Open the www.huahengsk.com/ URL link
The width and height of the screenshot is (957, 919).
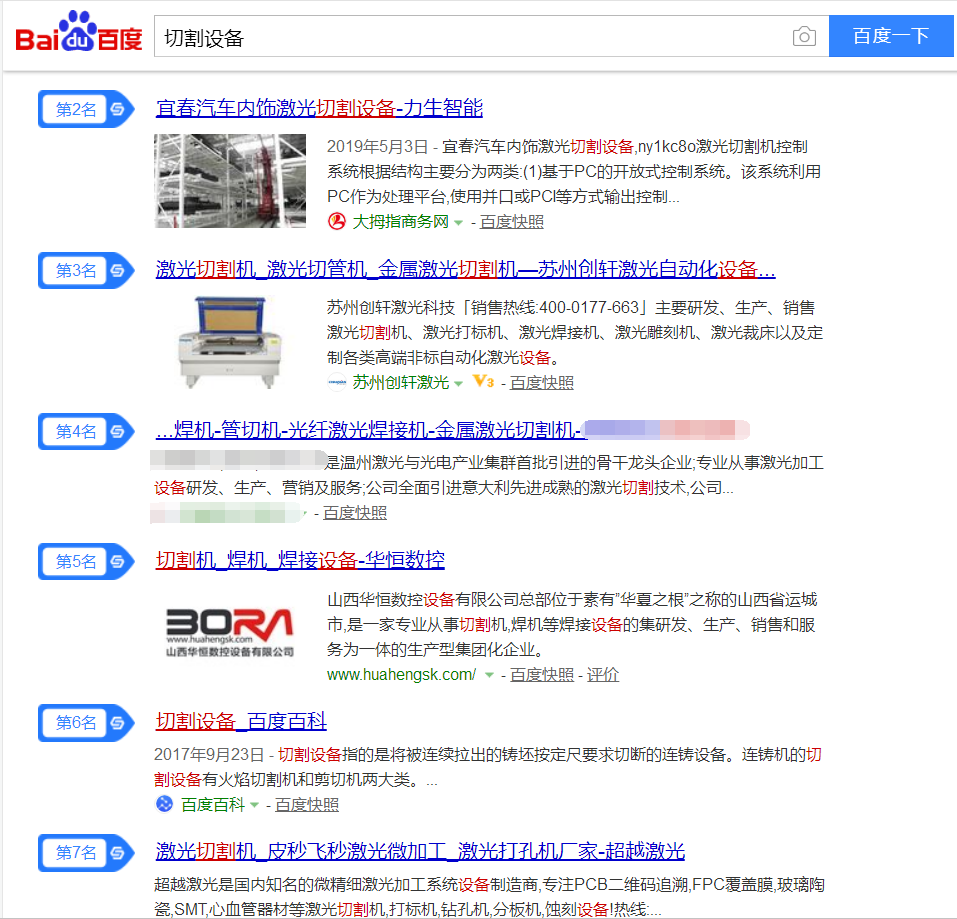pyautogui.click(x=401, y=674)
